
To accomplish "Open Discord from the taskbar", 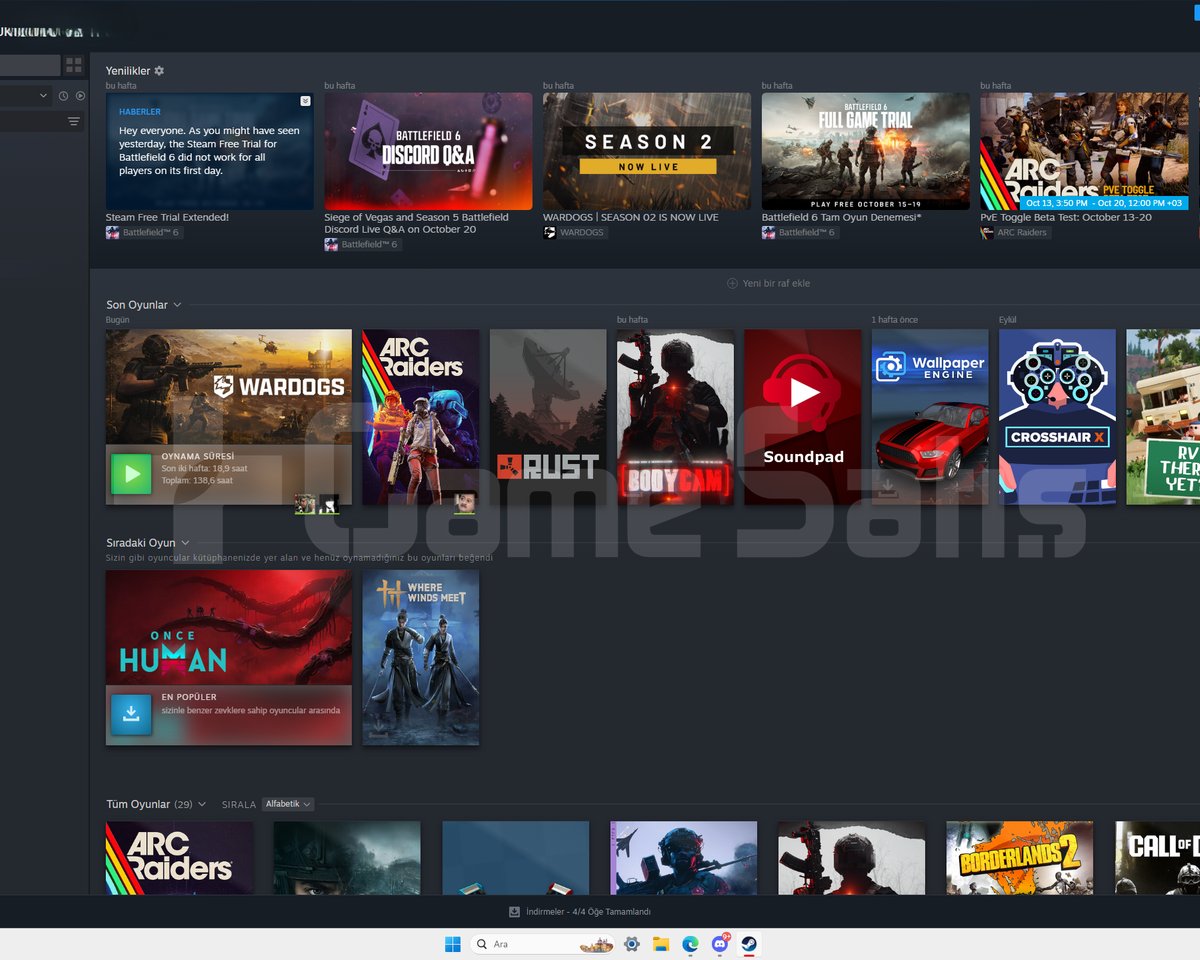I will coord(719,944).
